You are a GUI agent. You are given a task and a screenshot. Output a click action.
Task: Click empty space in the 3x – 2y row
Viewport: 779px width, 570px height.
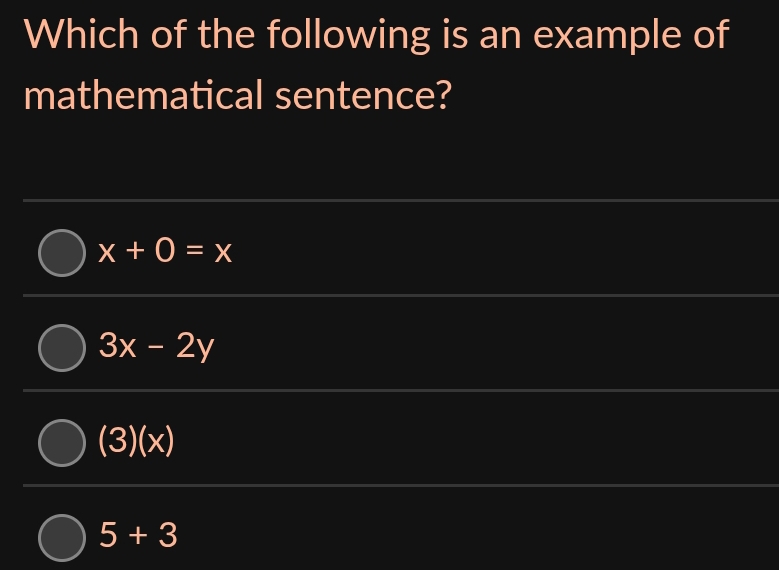497,343
